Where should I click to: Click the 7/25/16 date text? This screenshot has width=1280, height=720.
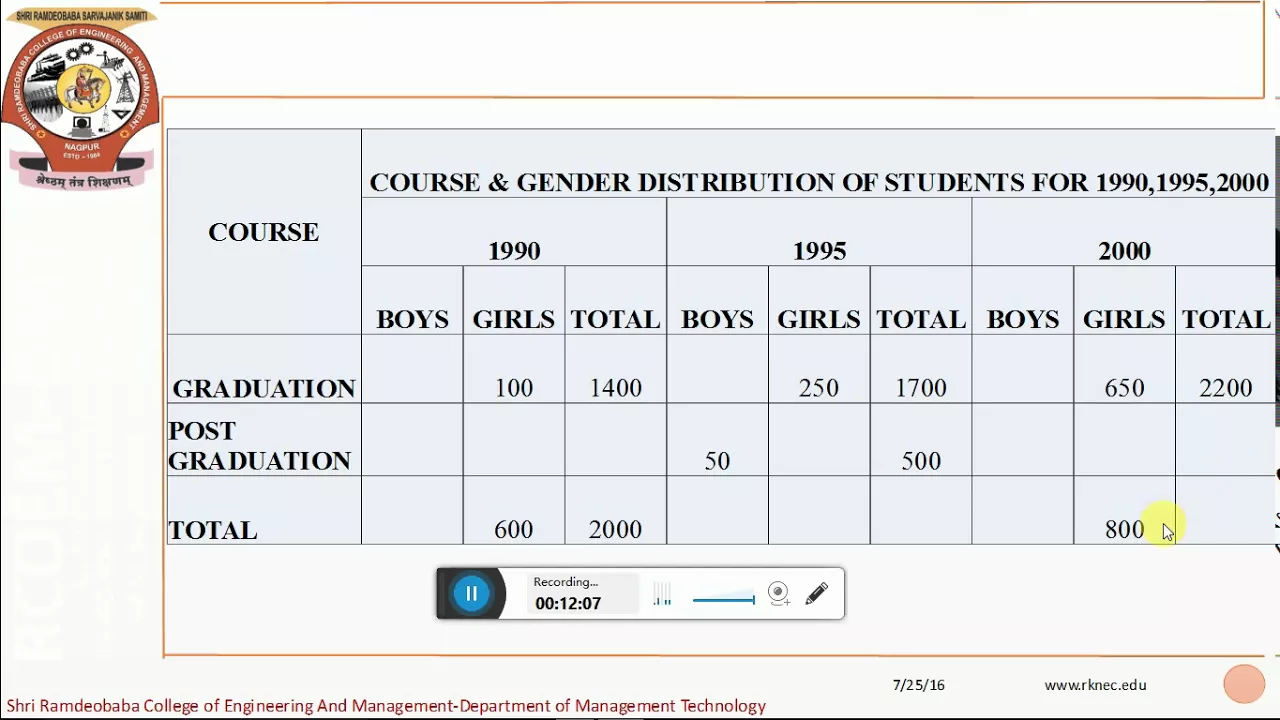pyautogui.click(x=919, y=685)
